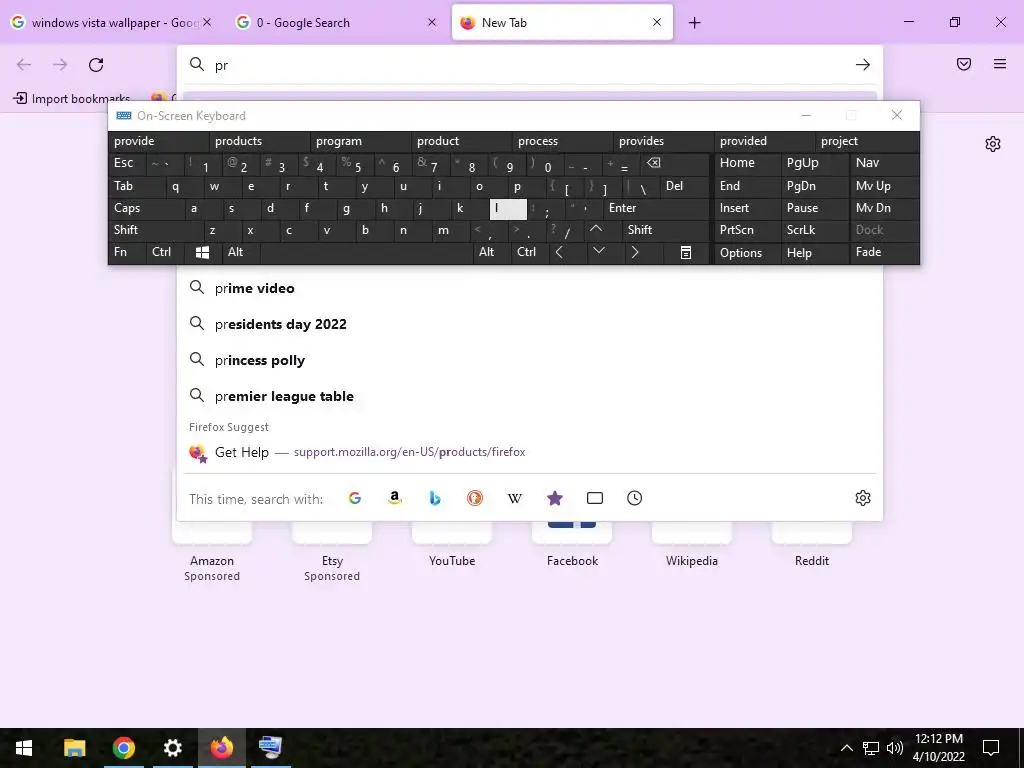The height and width of the screenshot is (768, 1024).
Task: Click the PrtScn key
Action: point(747,230)
